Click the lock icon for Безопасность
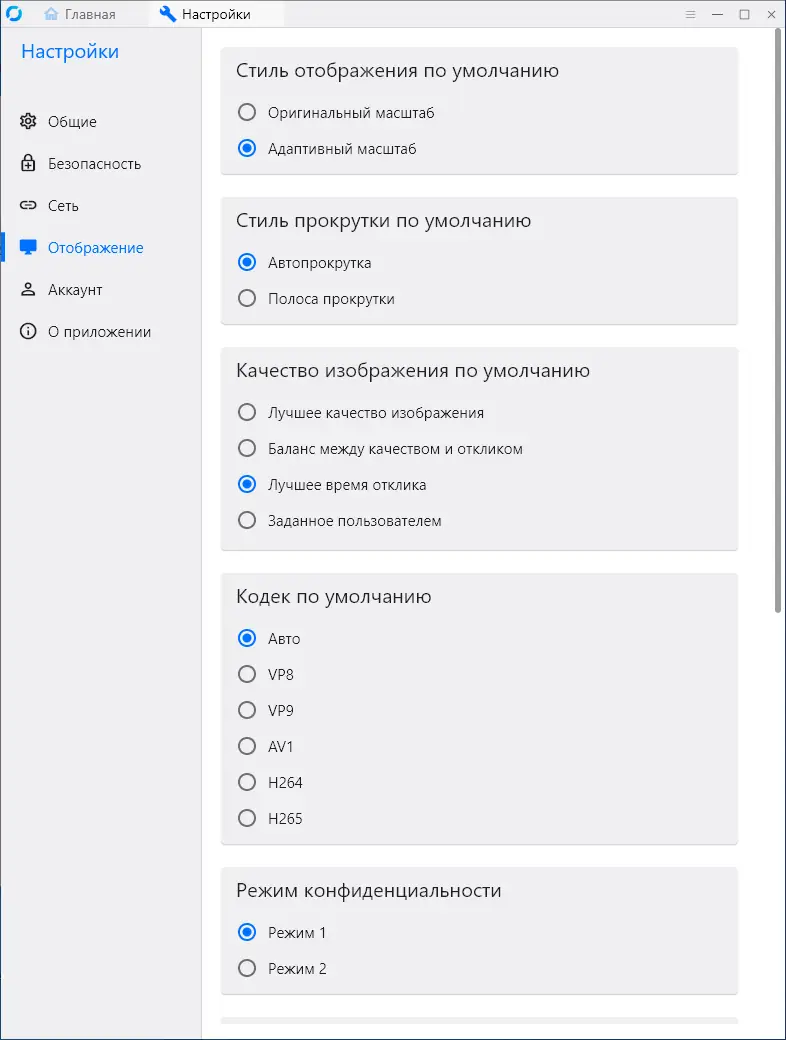The image size is (786, 1040). tap(28, 164)
